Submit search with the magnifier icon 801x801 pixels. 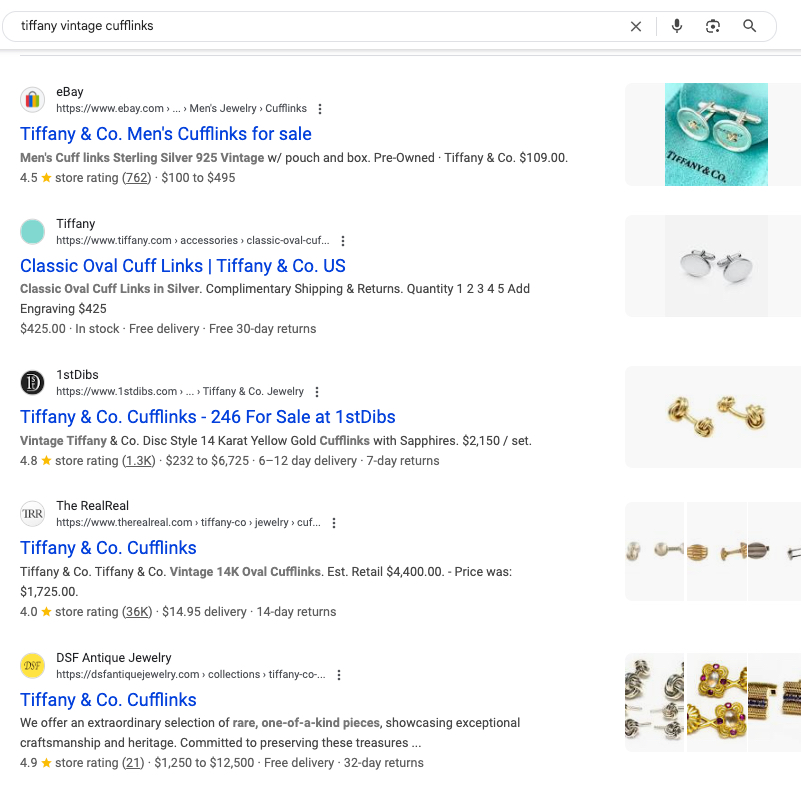(x=749, y=26)
